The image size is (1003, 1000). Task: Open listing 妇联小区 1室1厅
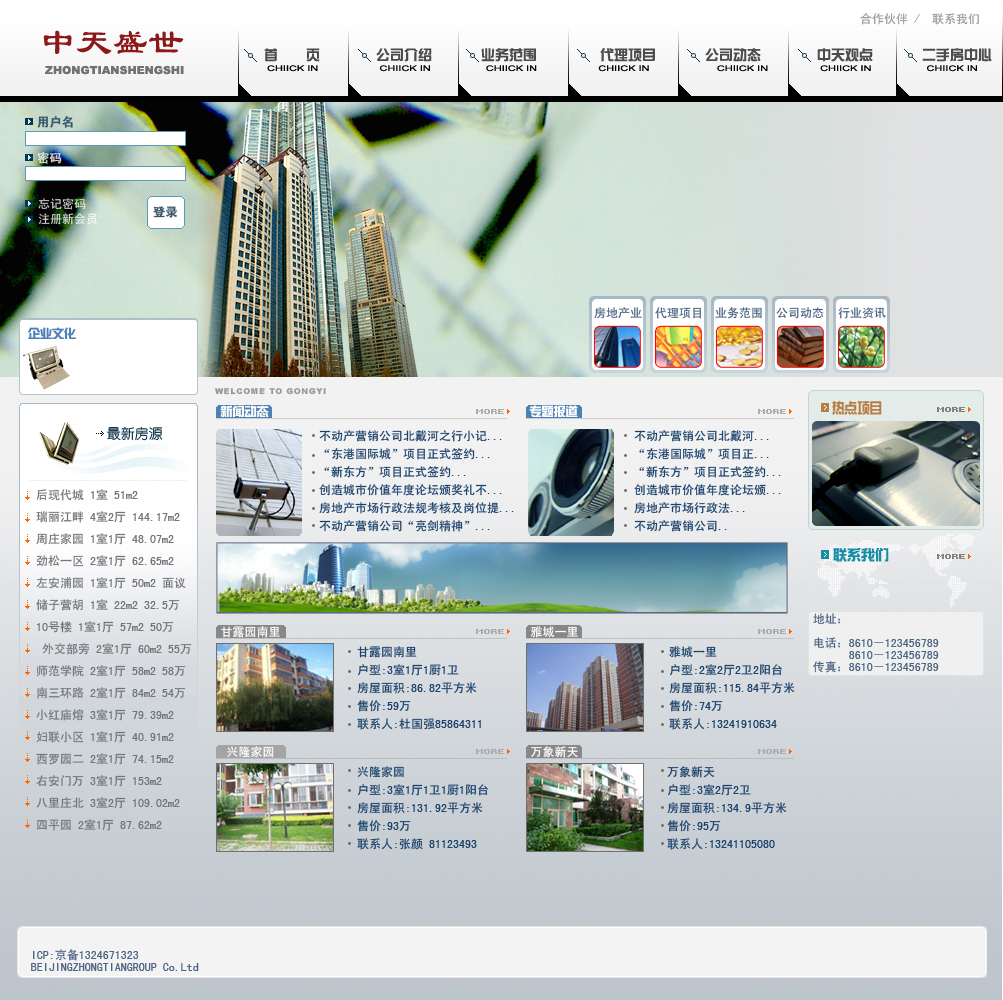(x=105, y=737)
